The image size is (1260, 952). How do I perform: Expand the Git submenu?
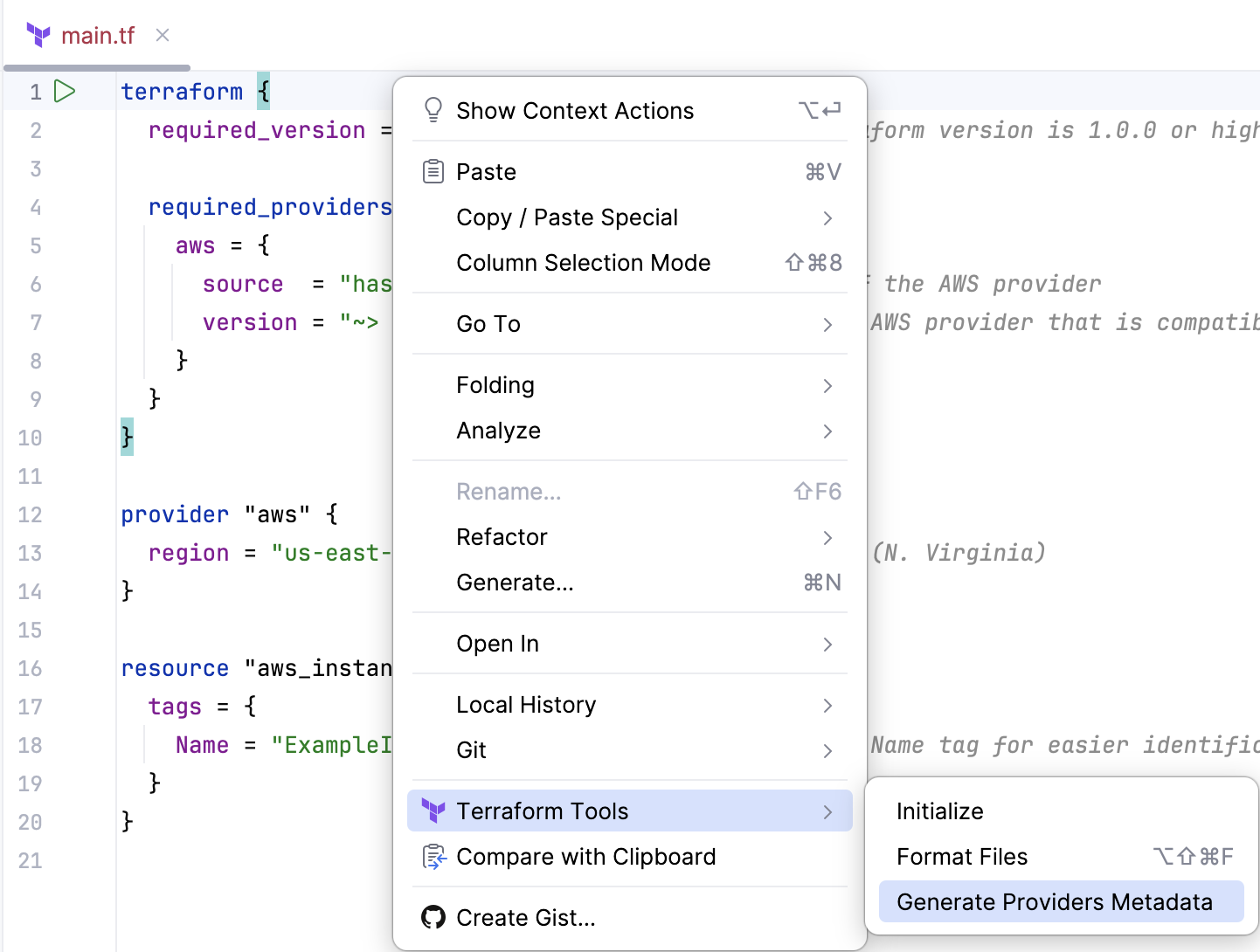470,750
